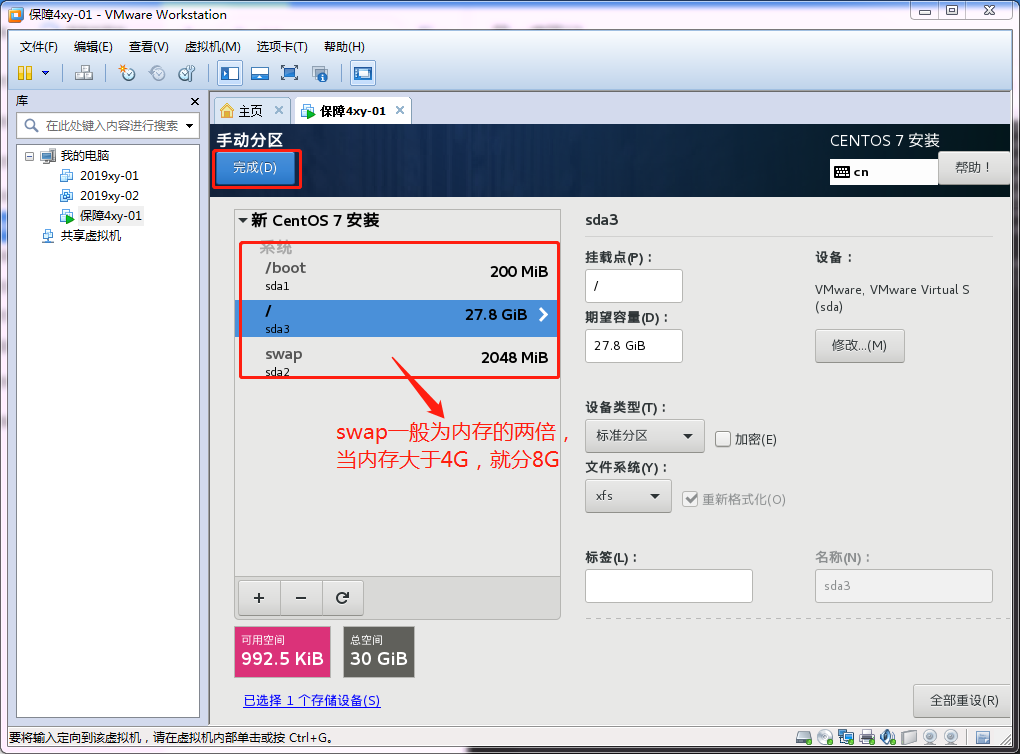The width and height of the screenshot is (1020, 754).
Task: Open the 文件(F) menu
Action: tap(38, 47)
